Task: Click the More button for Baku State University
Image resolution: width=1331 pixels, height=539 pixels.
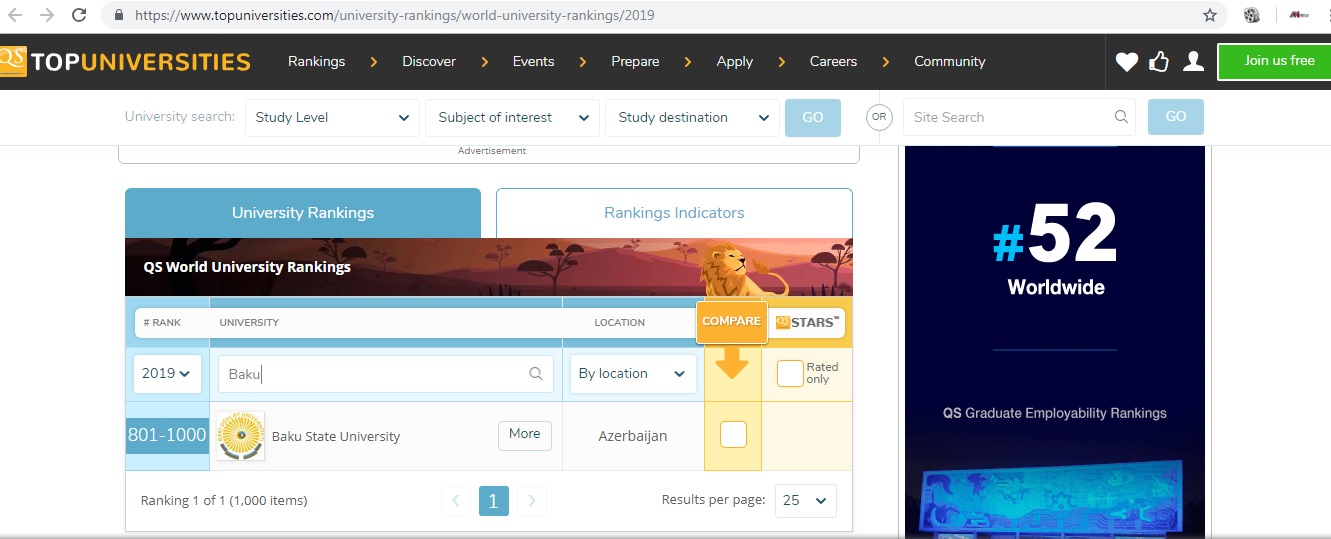Action: (524, 434)
